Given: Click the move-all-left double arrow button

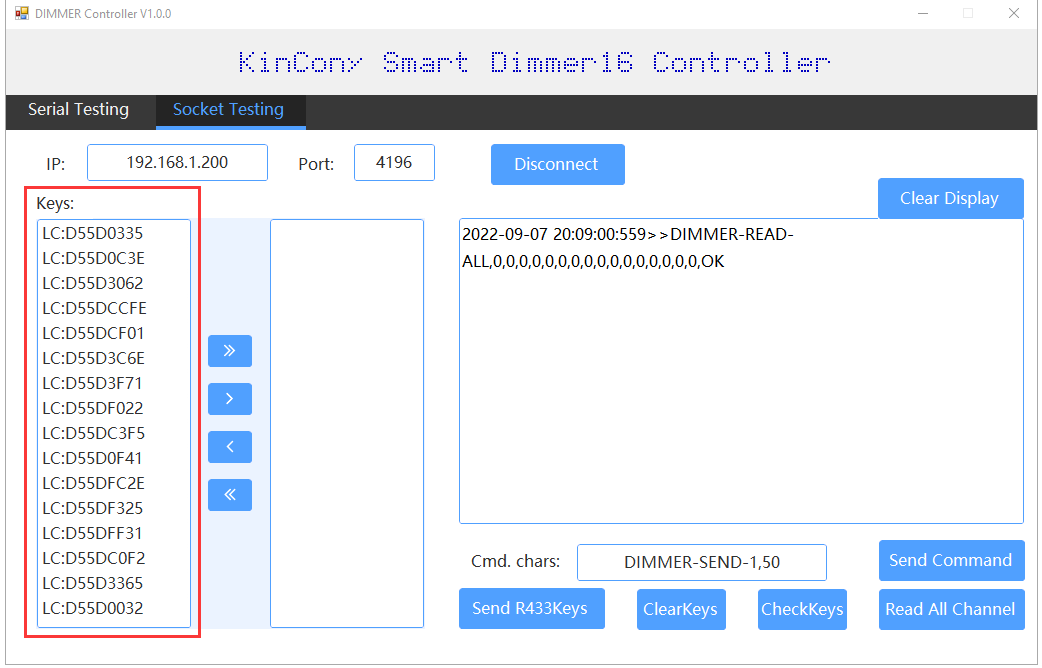Looking at the screenshot, I should 230,495.
